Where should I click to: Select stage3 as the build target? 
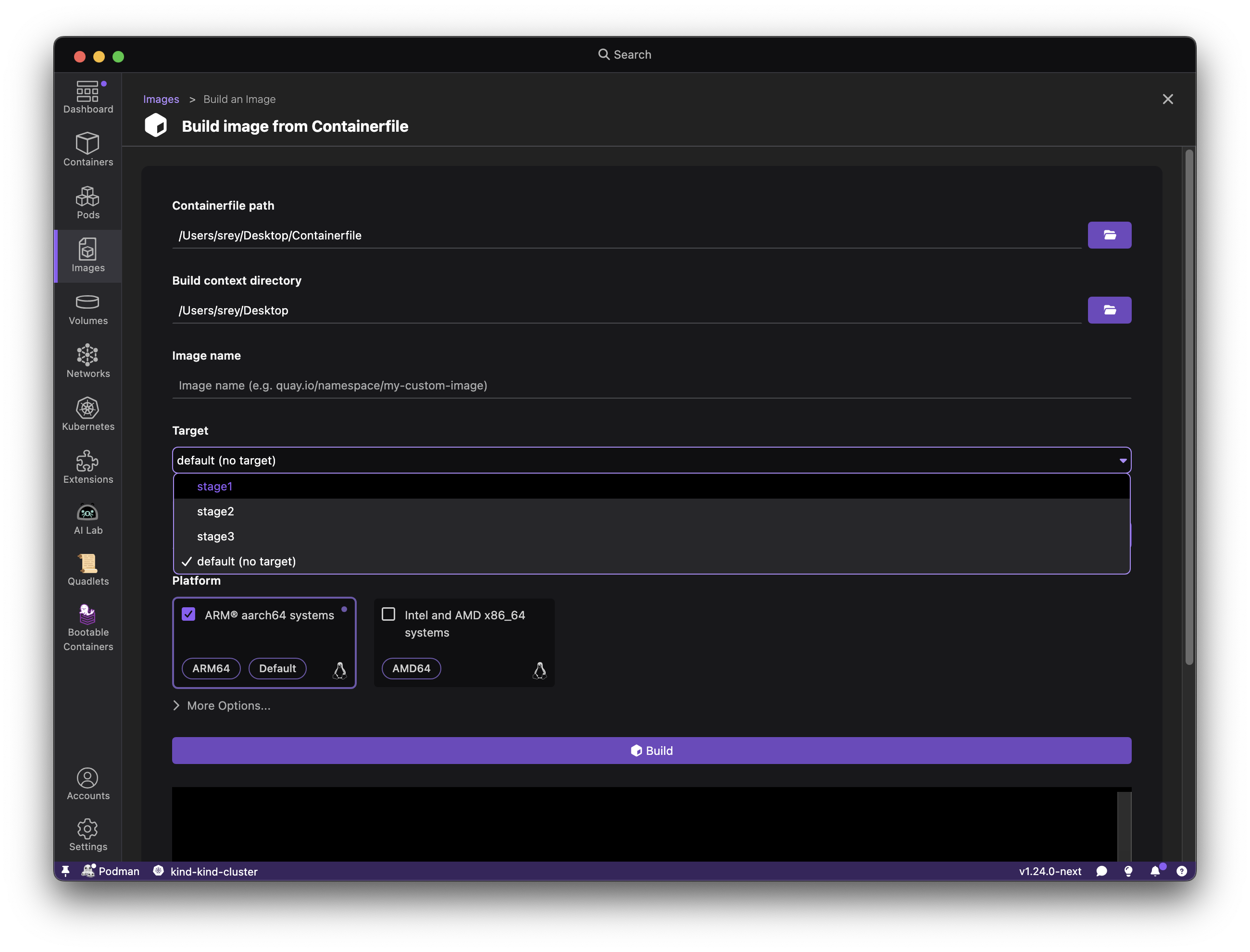tap(215, 536)
